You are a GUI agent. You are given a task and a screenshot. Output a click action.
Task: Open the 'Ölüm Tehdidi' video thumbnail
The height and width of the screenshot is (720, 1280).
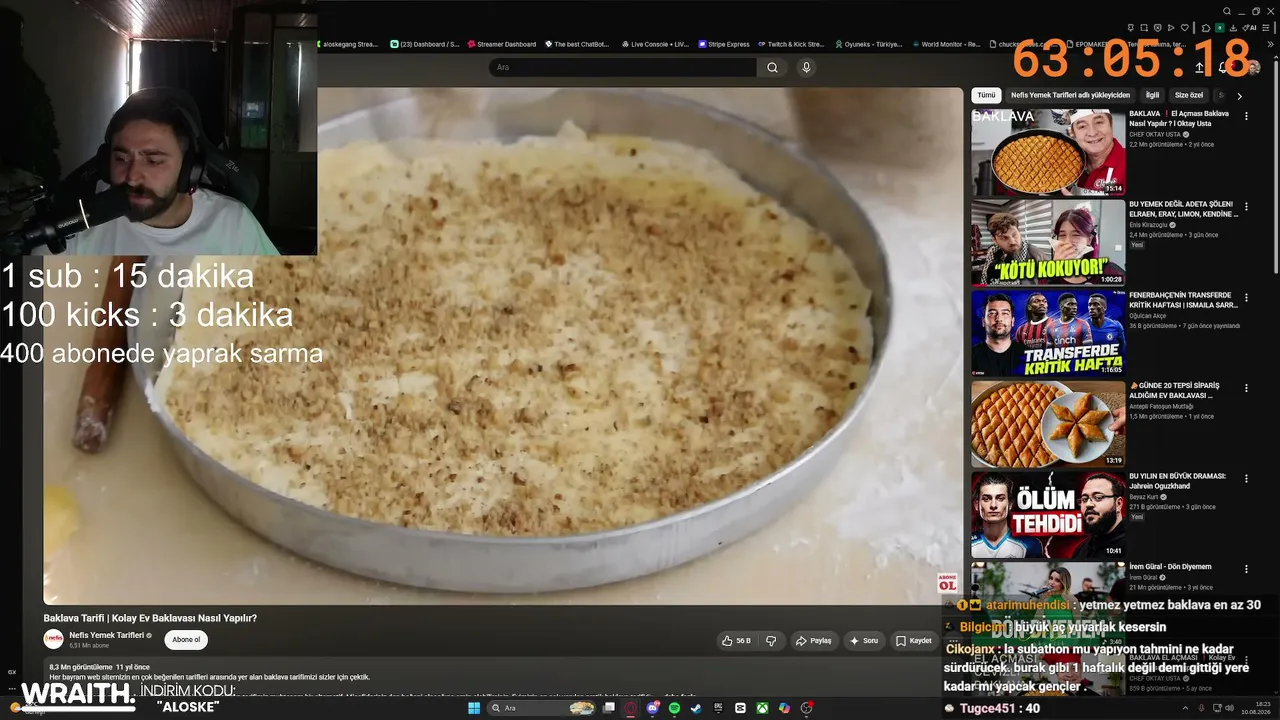pyautogui.click(x=1048, y=515)
